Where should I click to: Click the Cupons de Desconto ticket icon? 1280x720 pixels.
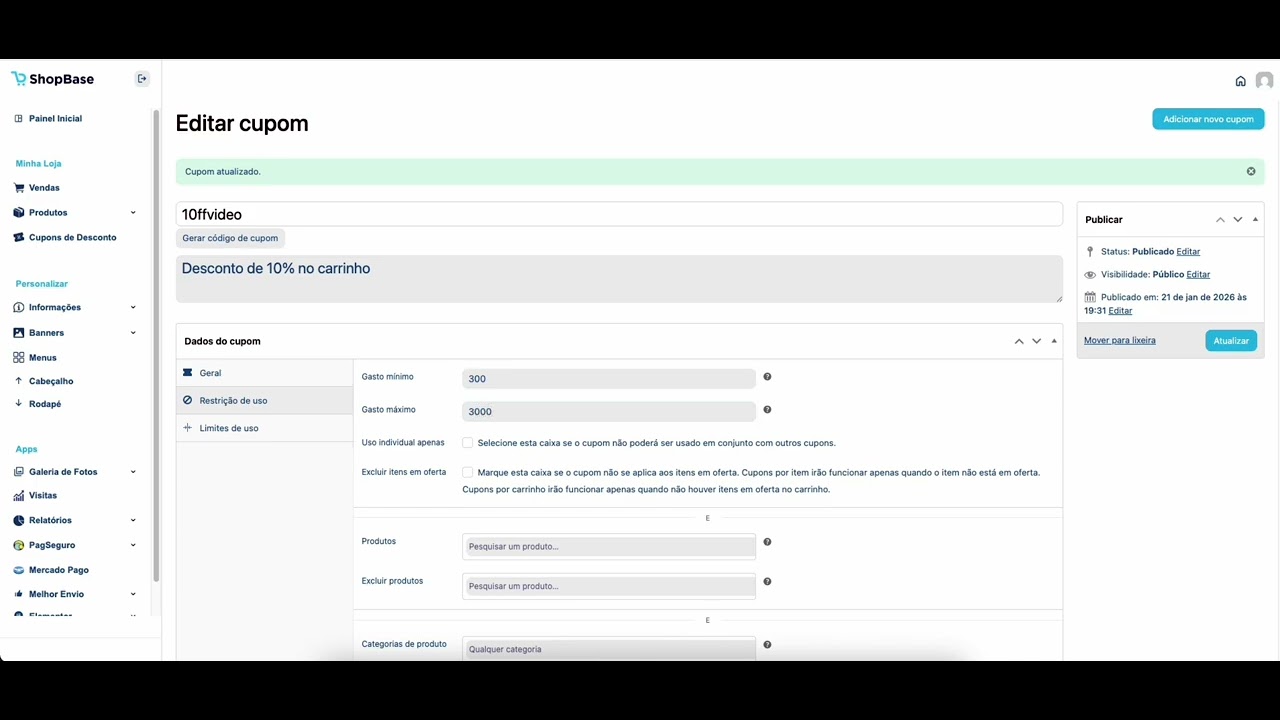coord(19,238)
